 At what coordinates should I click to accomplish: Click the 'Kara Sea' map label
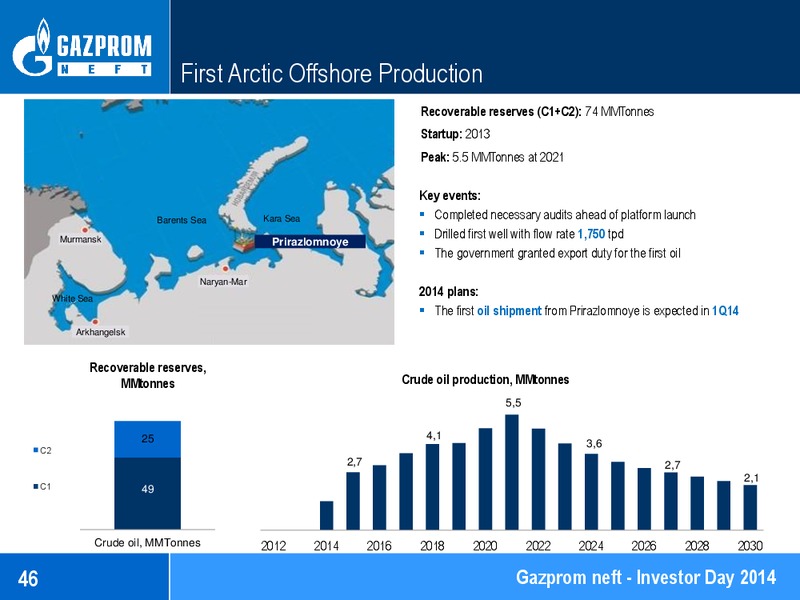tap(282, 218)
